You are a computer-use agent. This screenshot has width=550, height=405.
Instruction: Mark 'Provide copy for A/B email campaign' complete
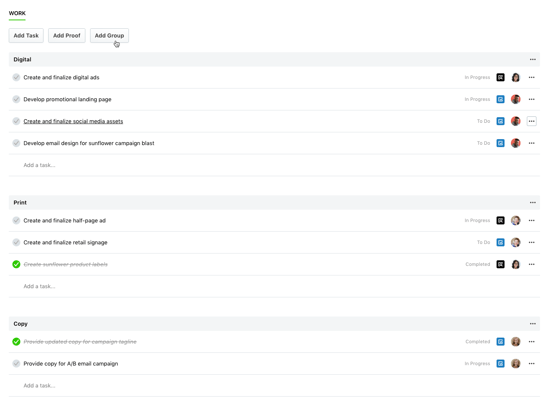16,364
